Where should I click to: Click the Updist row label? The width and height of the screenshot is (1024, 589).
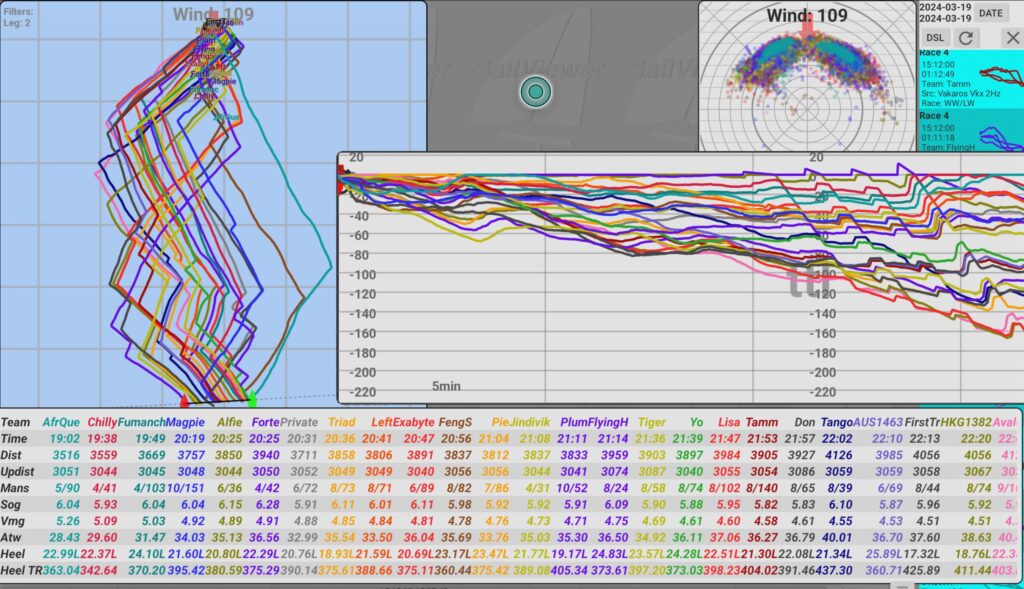[18, 471]
